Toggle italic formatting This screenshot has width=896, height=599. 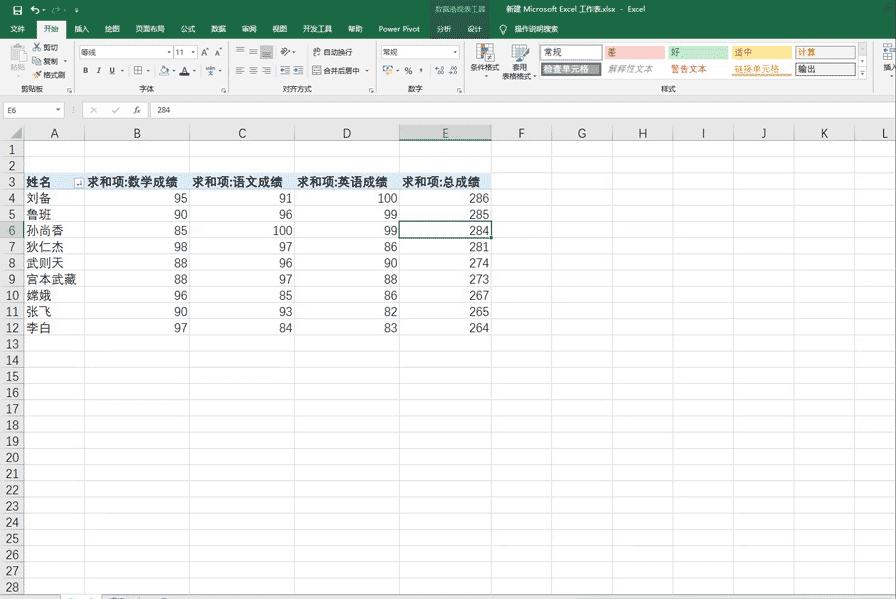point(98,71)
